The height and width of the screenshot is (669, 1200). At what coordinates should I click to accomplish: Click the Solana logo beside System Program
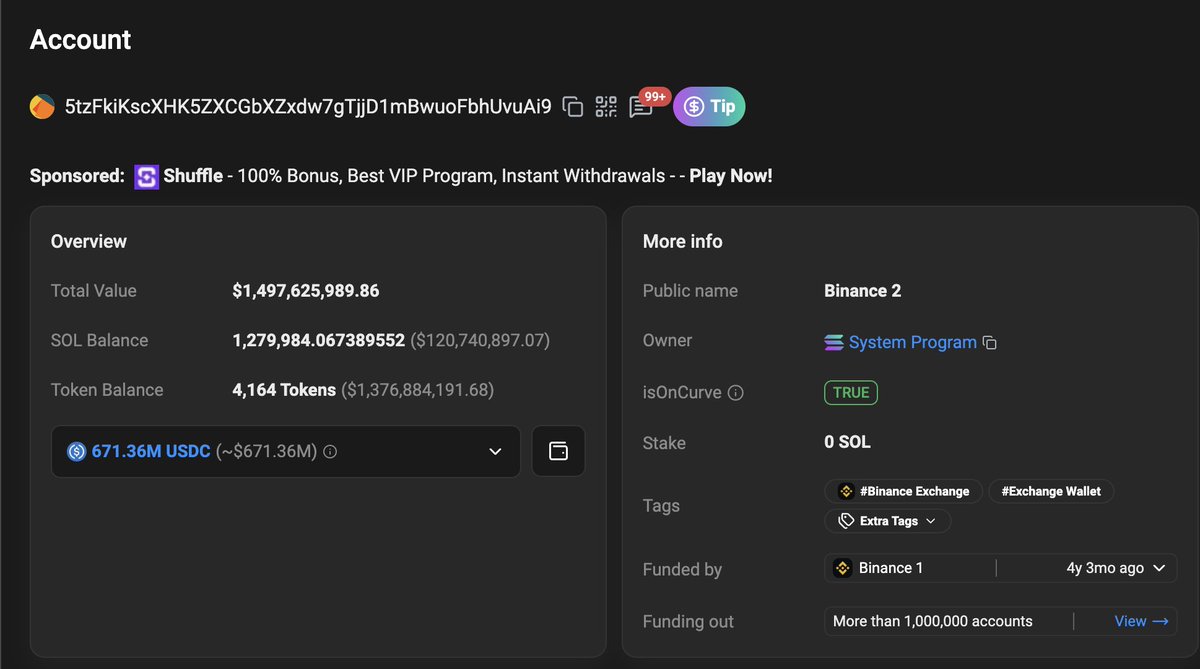pyautogui.click(x=834, y=343)
